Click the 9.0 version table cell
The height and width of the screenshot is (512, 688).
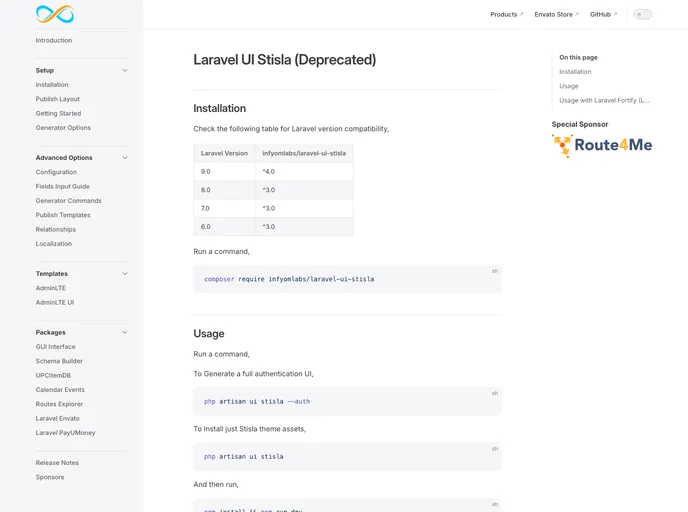point(224,172)
